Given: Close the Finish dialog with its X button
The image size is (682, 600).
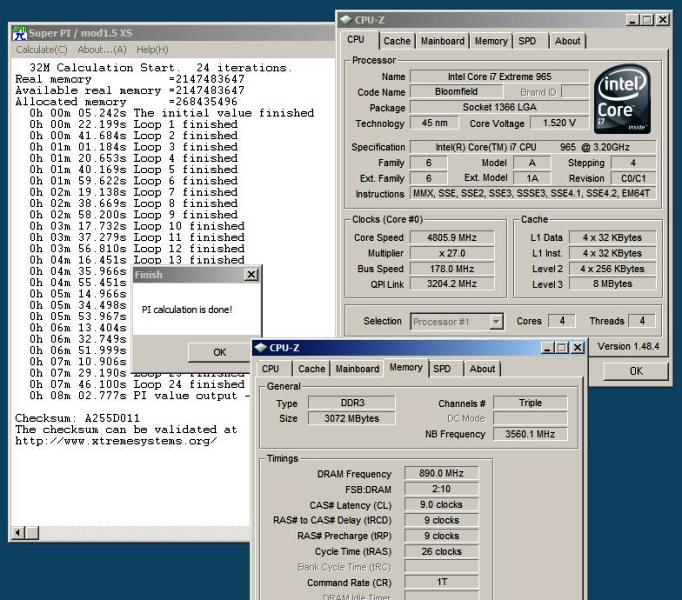Looking at the screenshot, I should coord(251,275).
